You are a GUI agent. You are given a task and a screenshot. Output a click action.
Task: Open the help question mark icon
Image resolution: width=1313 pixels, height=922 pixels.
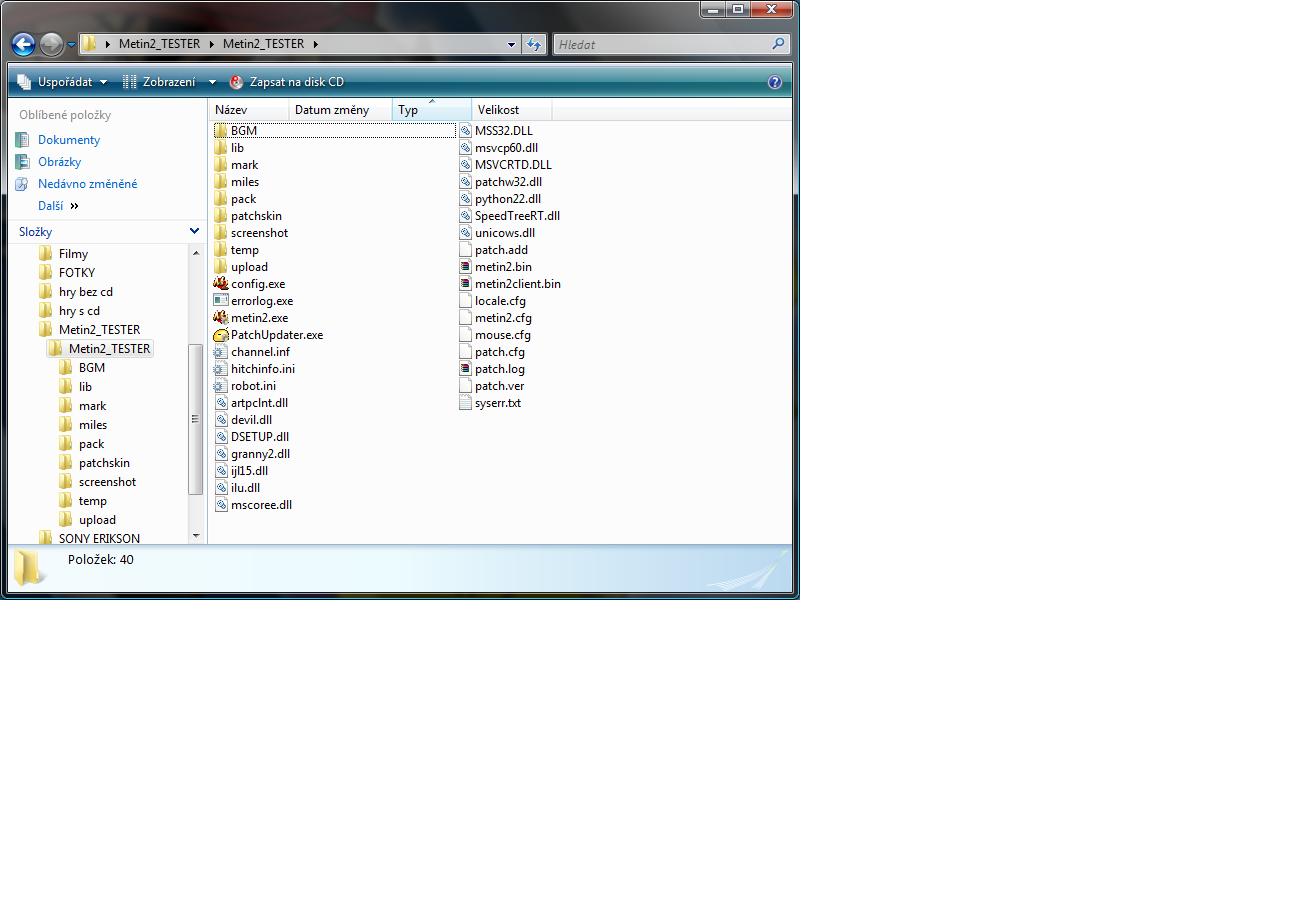click(774, 82)
